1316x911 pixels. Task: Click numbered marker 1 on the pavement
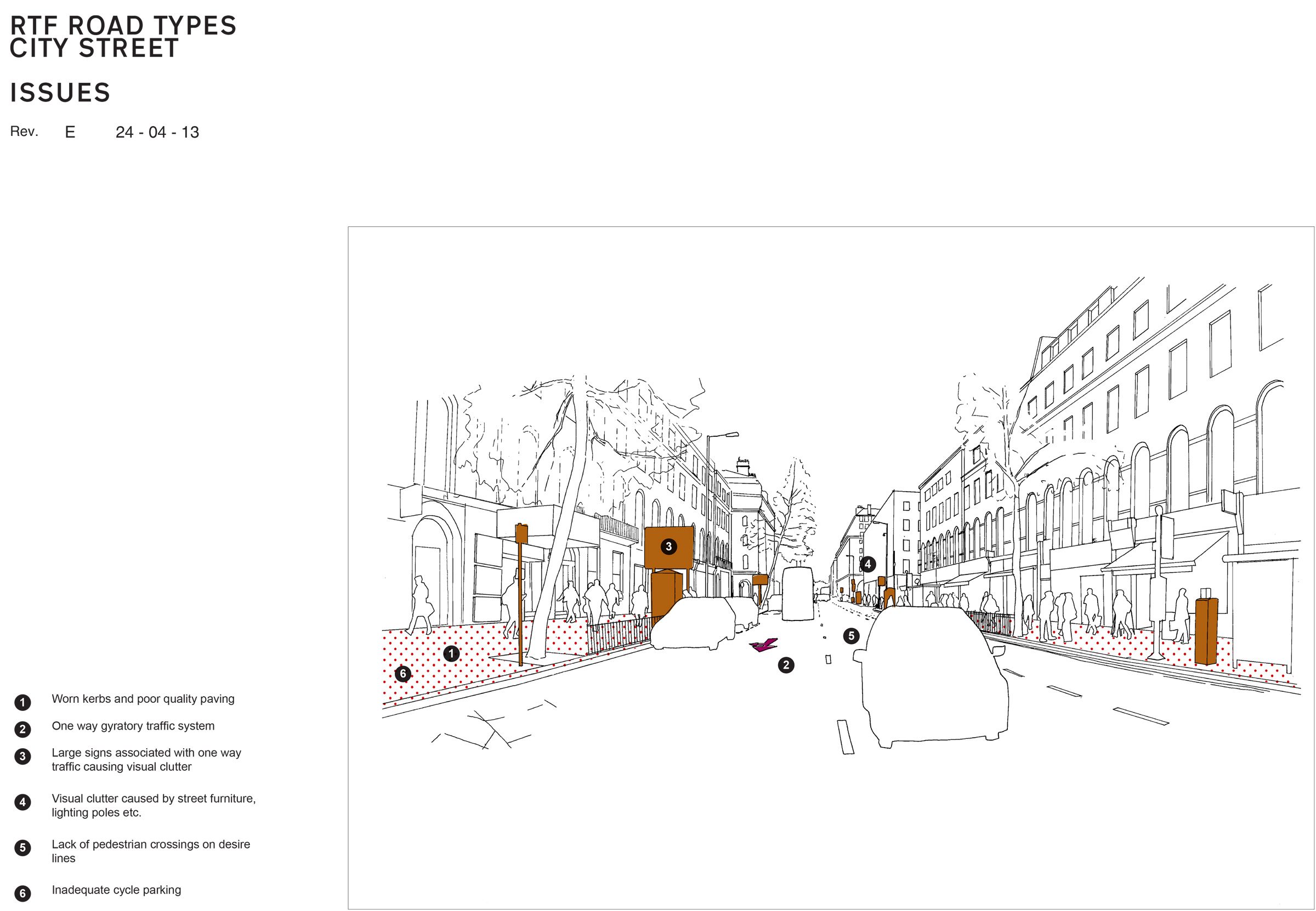[451, 653]
